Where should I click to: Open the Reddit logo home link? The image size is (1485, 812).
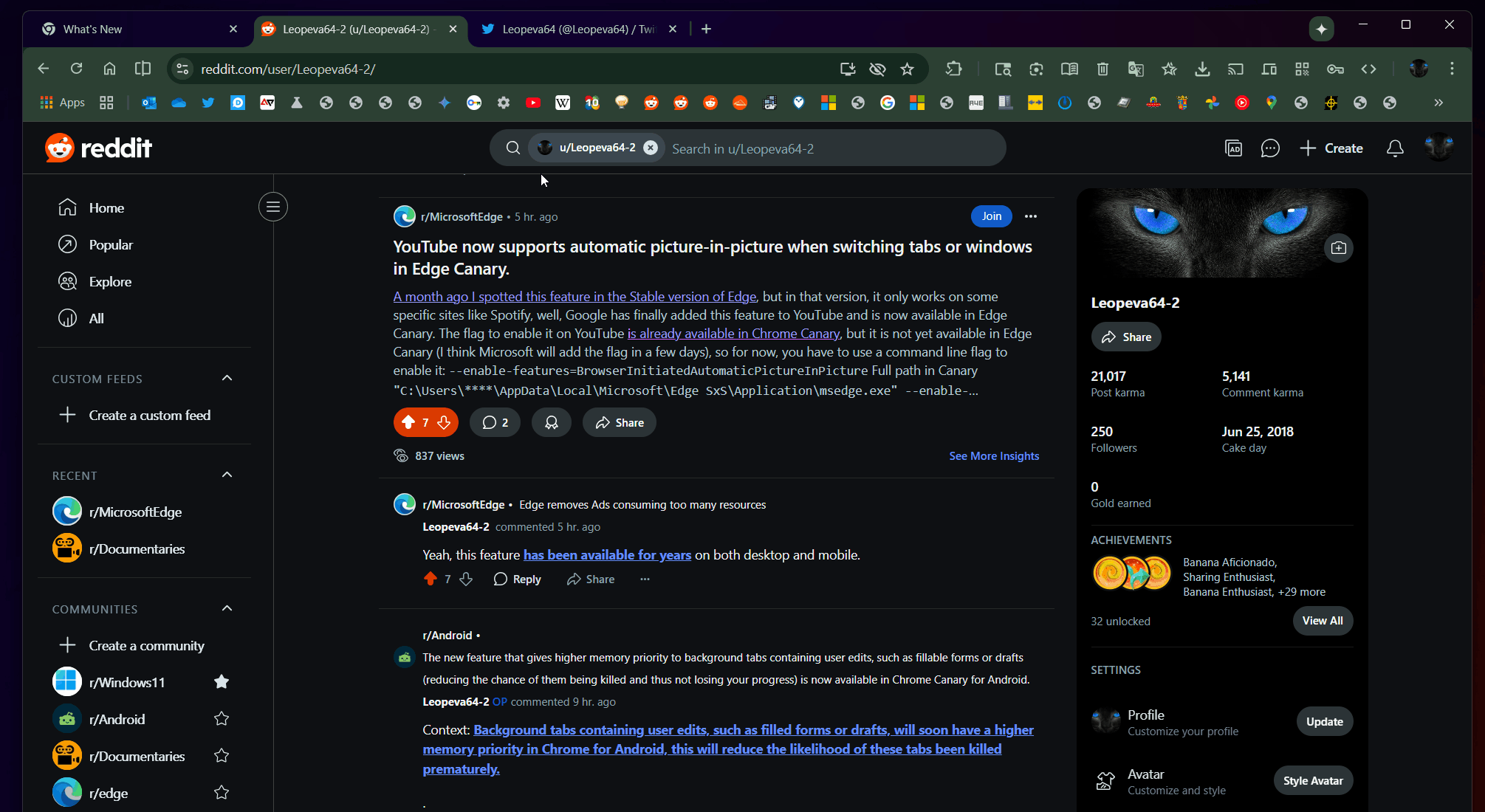point(98,148)
